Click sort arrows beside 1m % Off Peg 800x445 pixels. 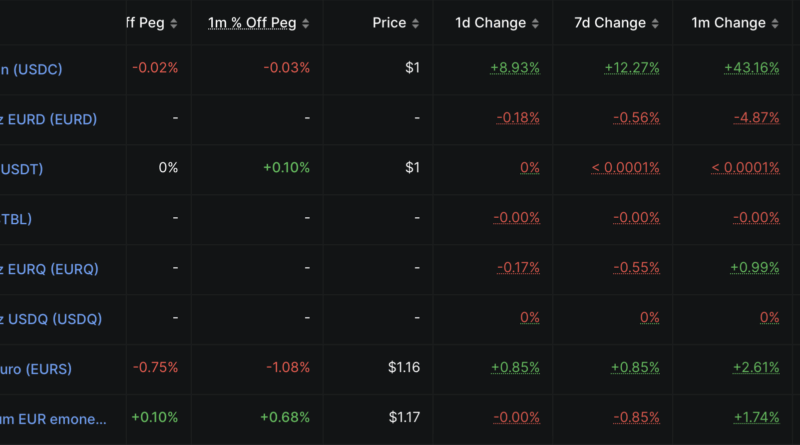click(306, 23)
